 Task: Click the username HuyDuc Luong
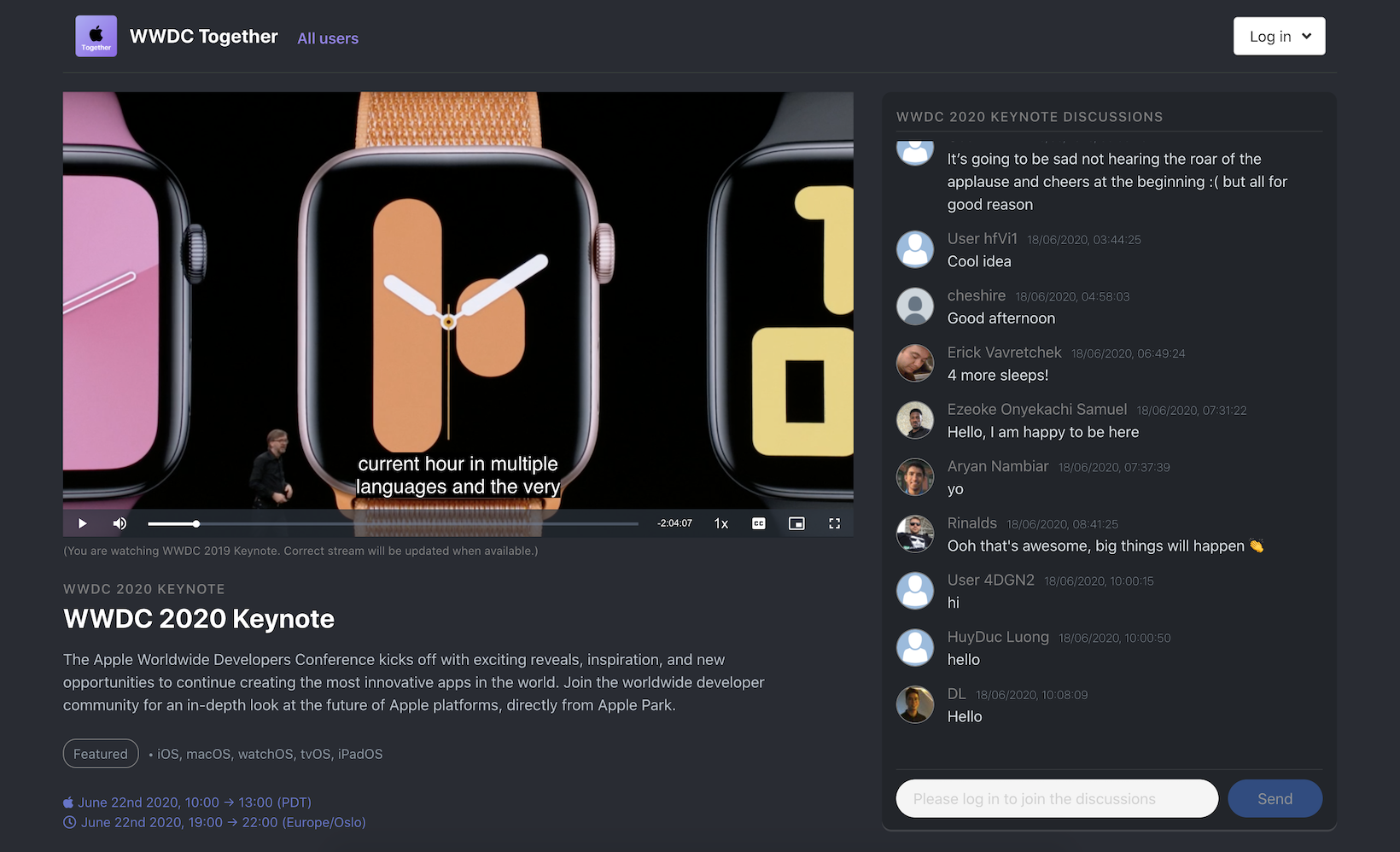pos(998,637)
